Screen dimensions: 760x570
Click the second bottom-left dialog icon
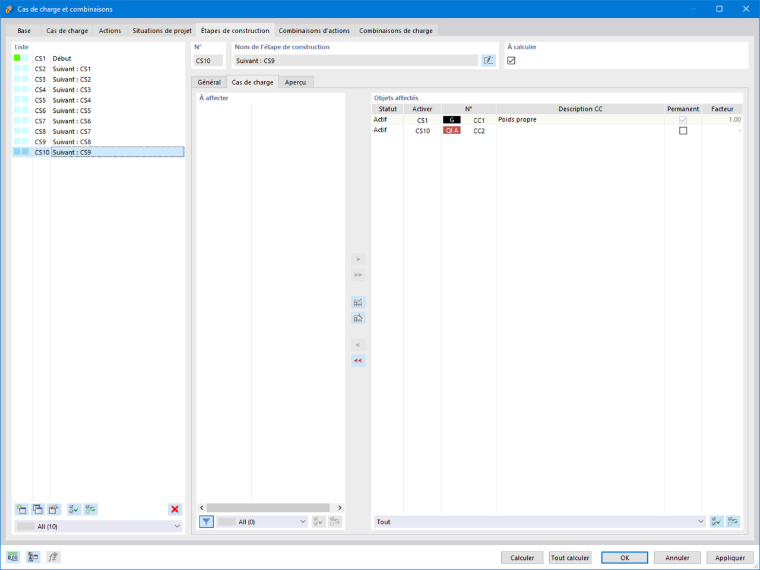pyautogui.click(x=33, y=557)
